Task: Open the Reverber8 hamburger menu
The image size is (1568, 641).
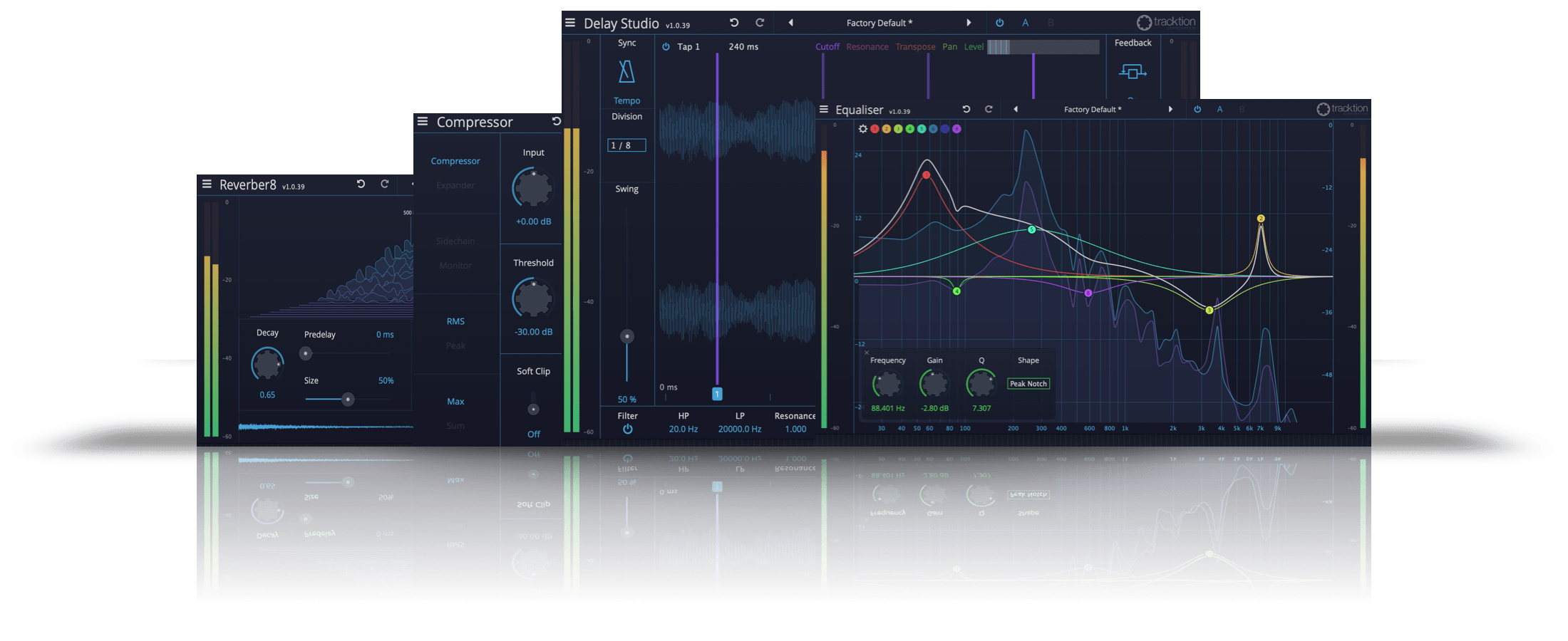Action: 207,184
